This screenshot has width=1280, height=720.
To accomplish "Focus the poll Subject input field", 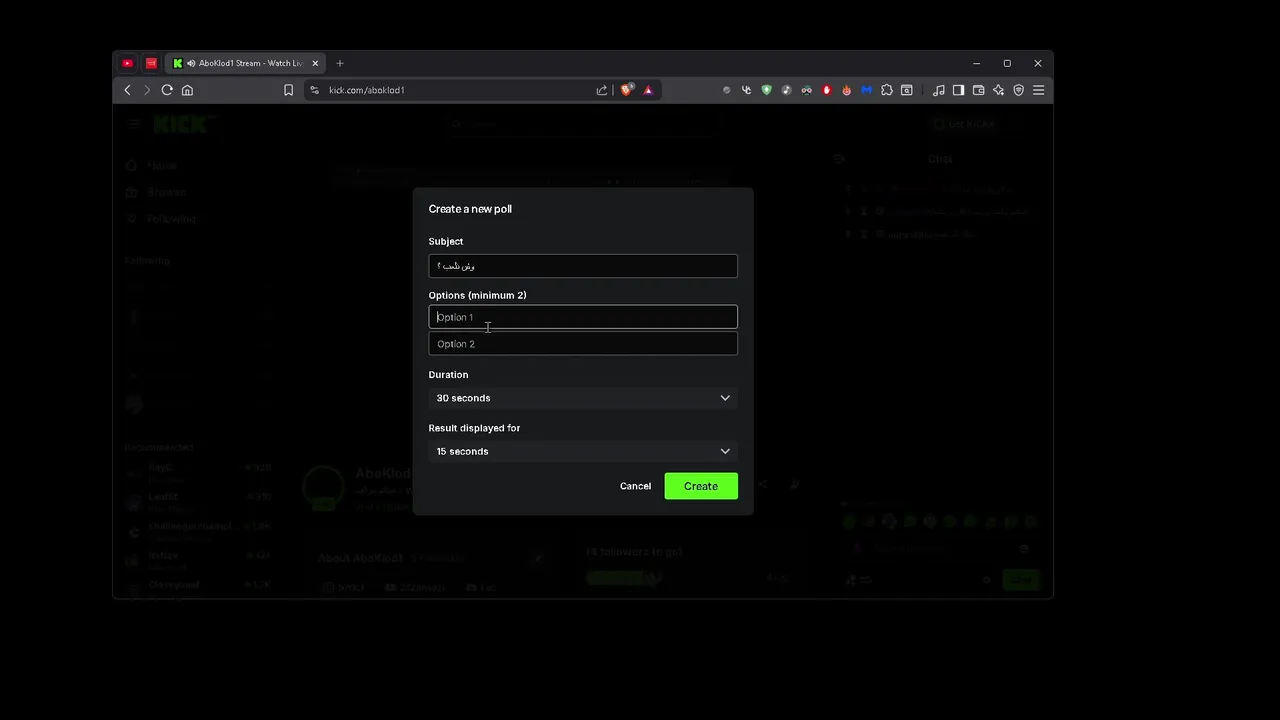I will 583,266.
